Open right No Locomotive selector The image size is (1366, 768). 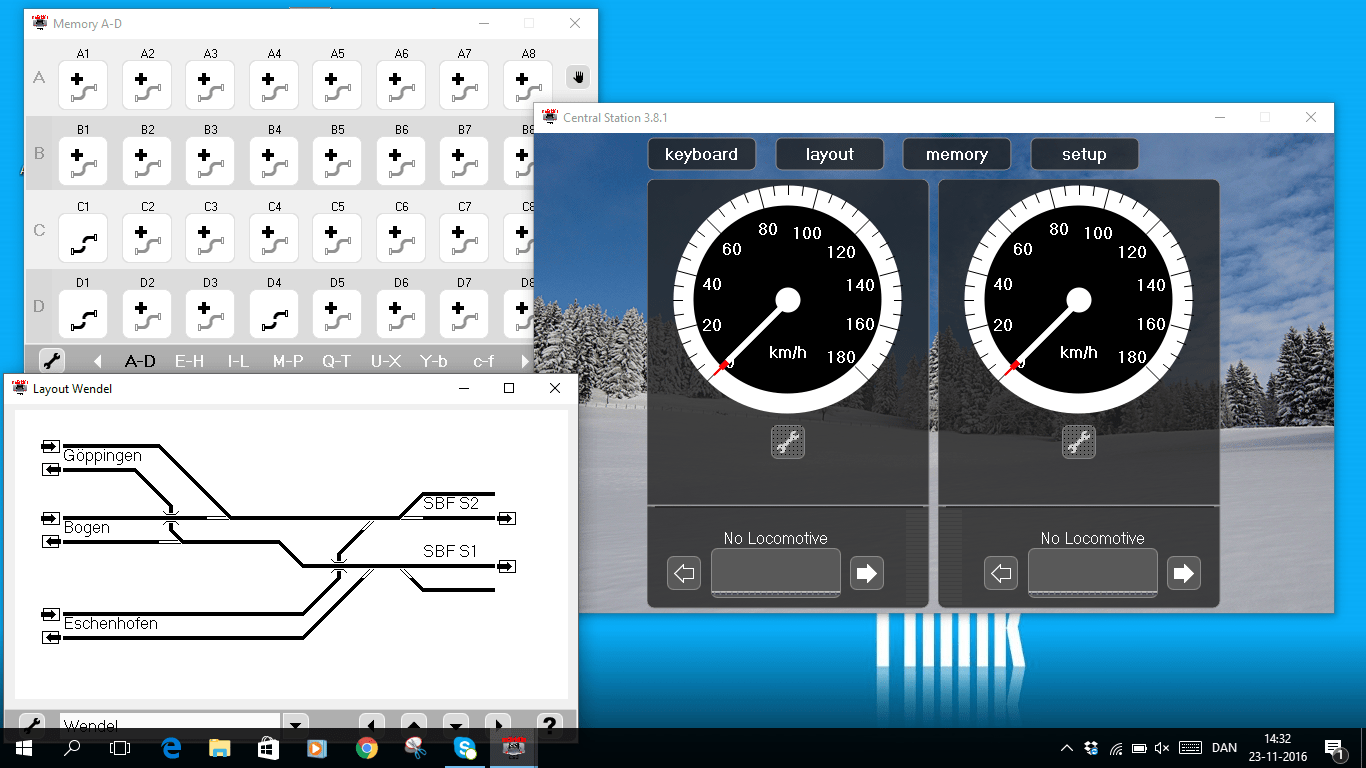click(x=1093, y=573)
